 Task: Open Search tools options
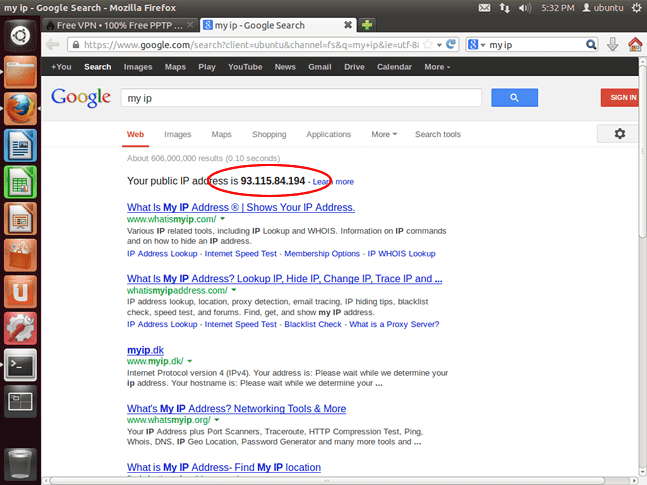[438, 134]
